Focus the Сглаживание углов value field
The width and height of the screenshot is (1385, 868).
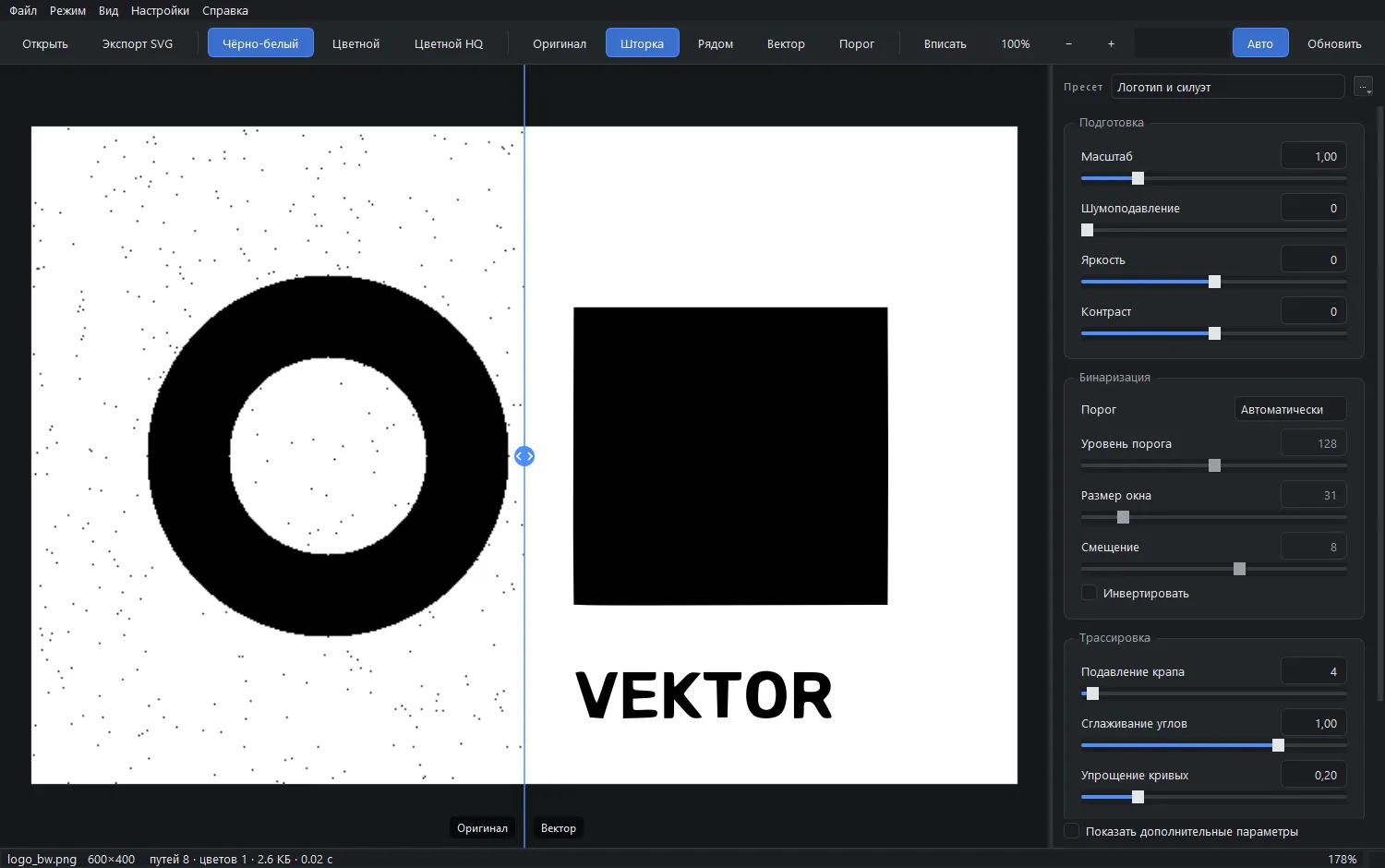coord(1314,723)
